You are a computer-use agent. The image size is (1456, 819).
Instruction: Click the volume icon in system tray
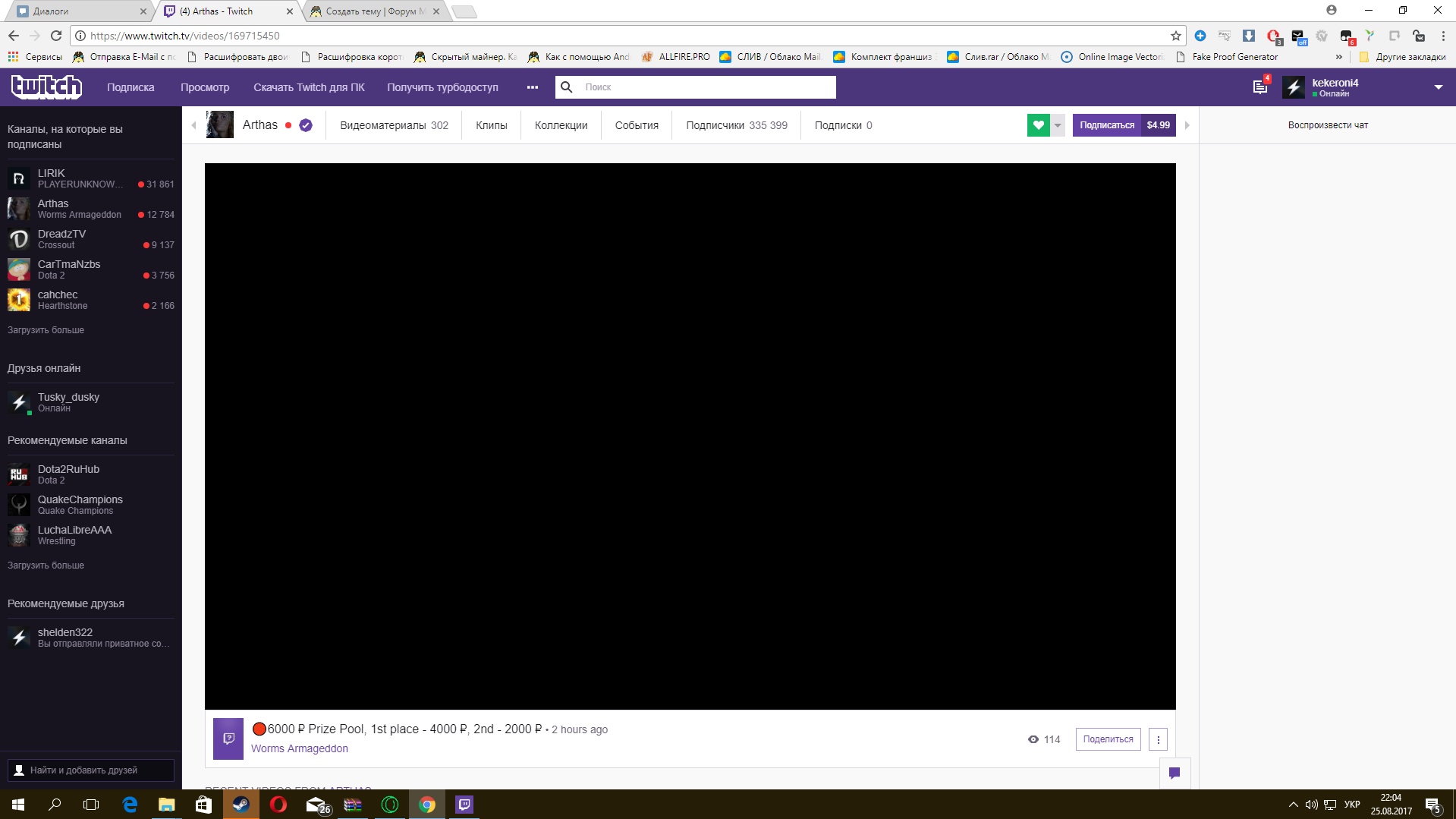1311,805
